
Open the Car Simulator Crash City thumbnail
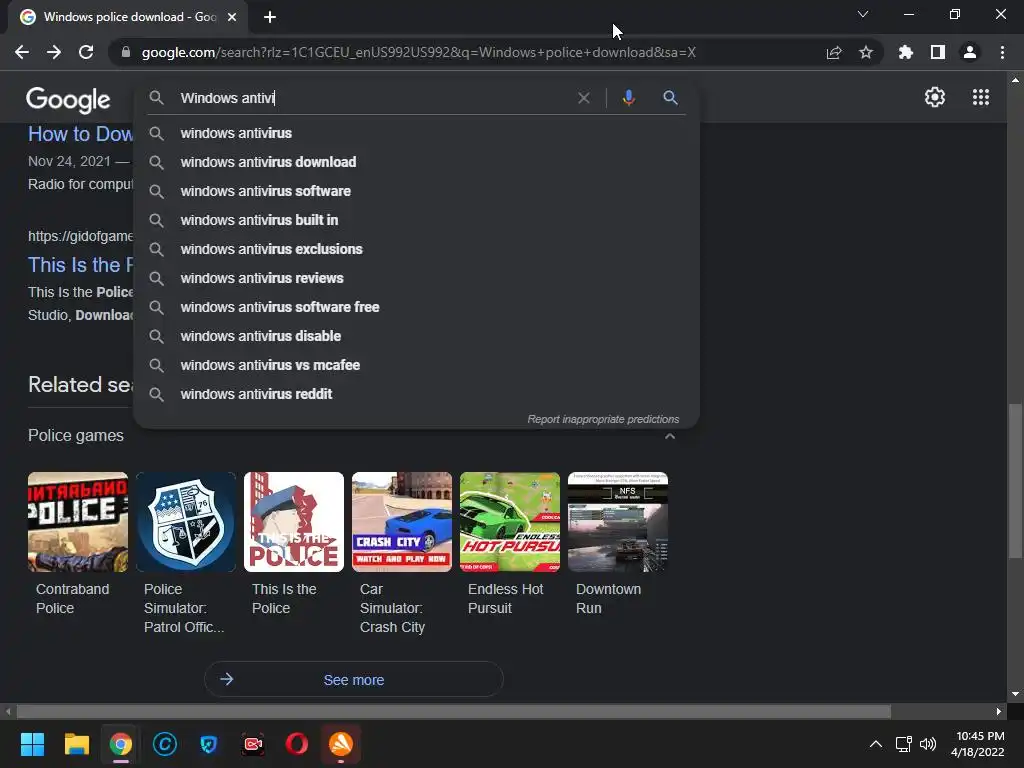(402, 522)
